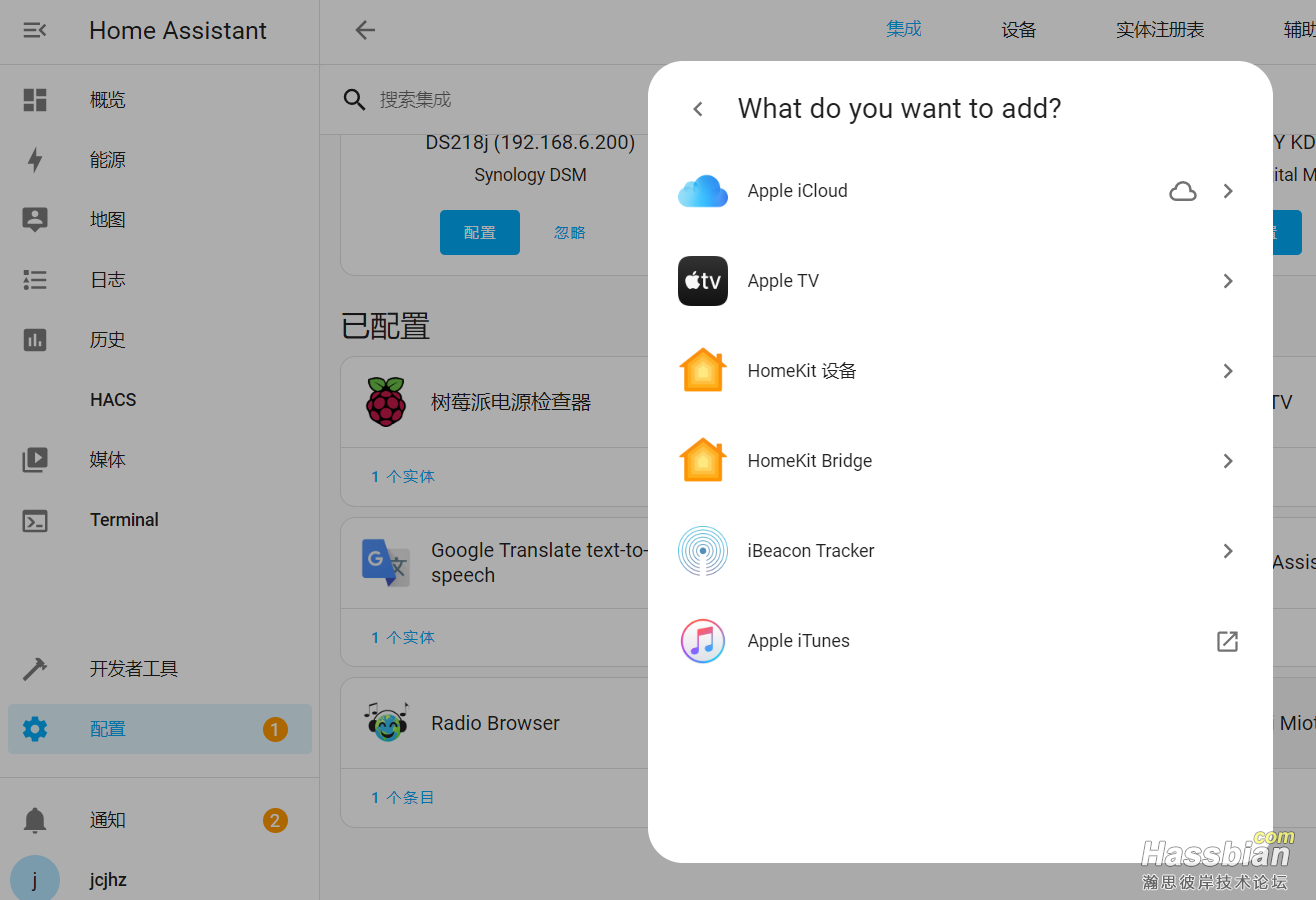Switch to the 实体注册表 tab
Viewport: 1316px width, 900px height.
[1160, 30]
